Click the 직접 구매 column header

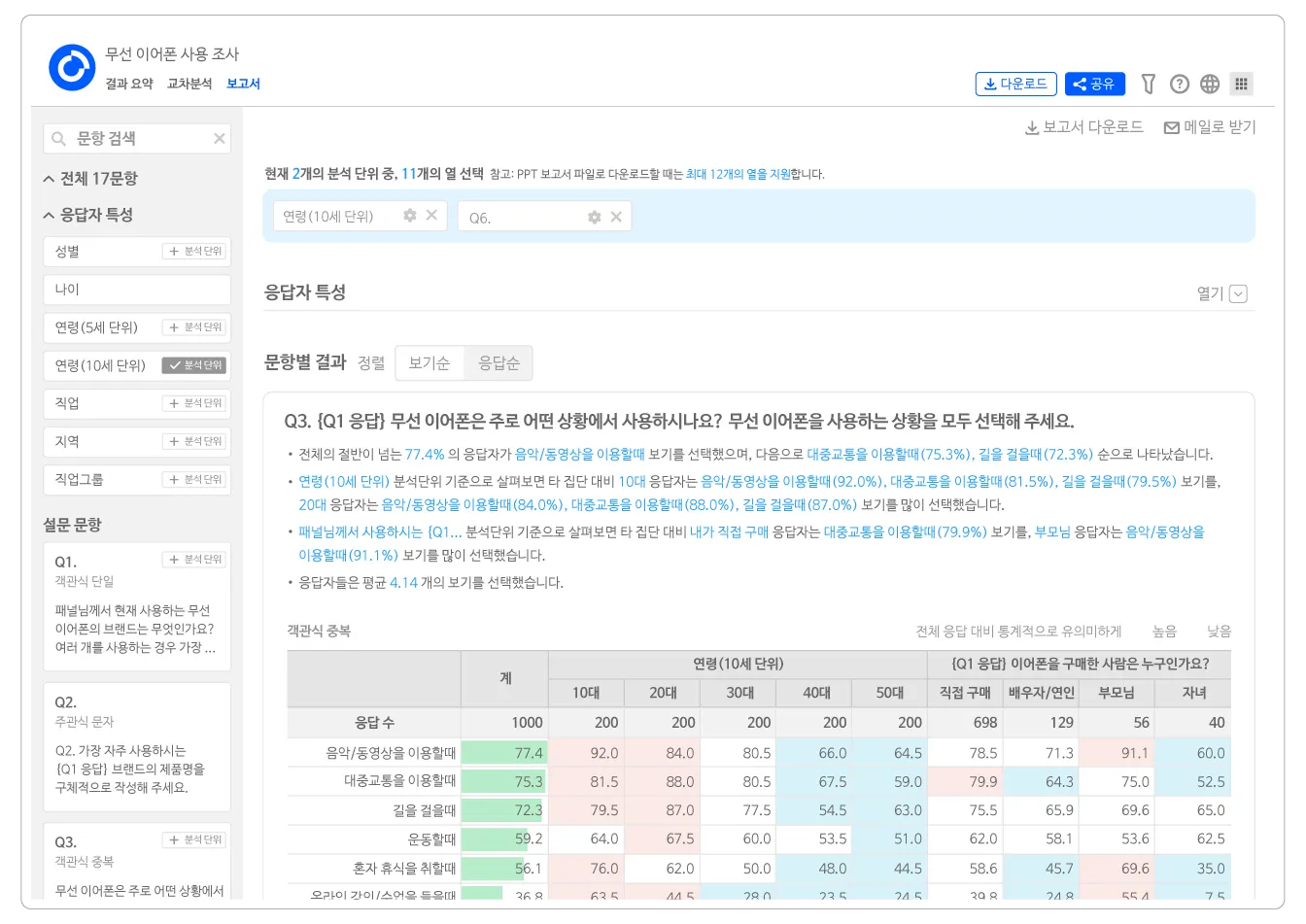tap(965, 693)
